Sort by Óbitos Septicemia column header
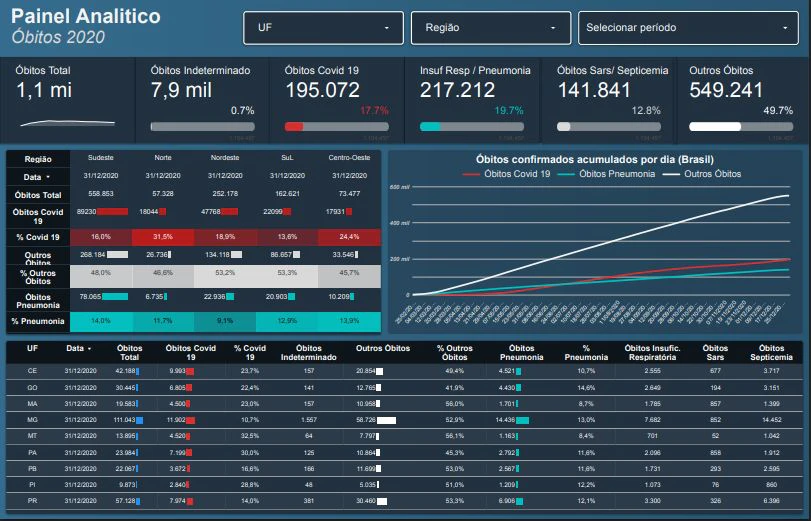Screen dimensions: 811x521 click(771, 352)
